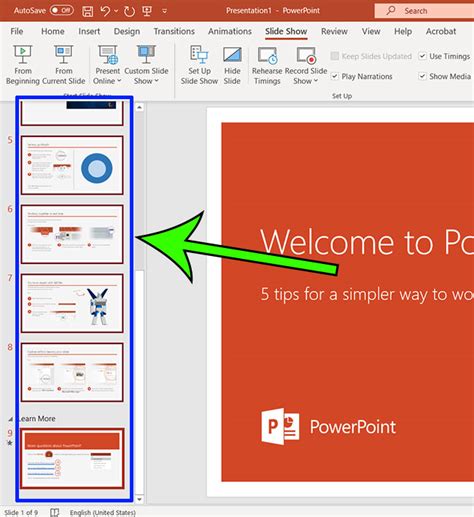The width and height of the screenshot is (474, 517).
Task: Expand the Undo history dropdown arrow
Action: [x=116, y=11]
